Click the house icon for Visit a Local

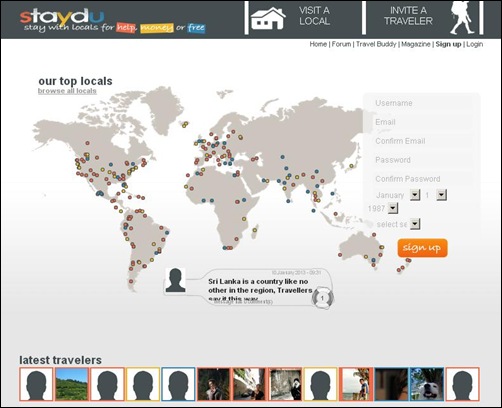(268, 18)
